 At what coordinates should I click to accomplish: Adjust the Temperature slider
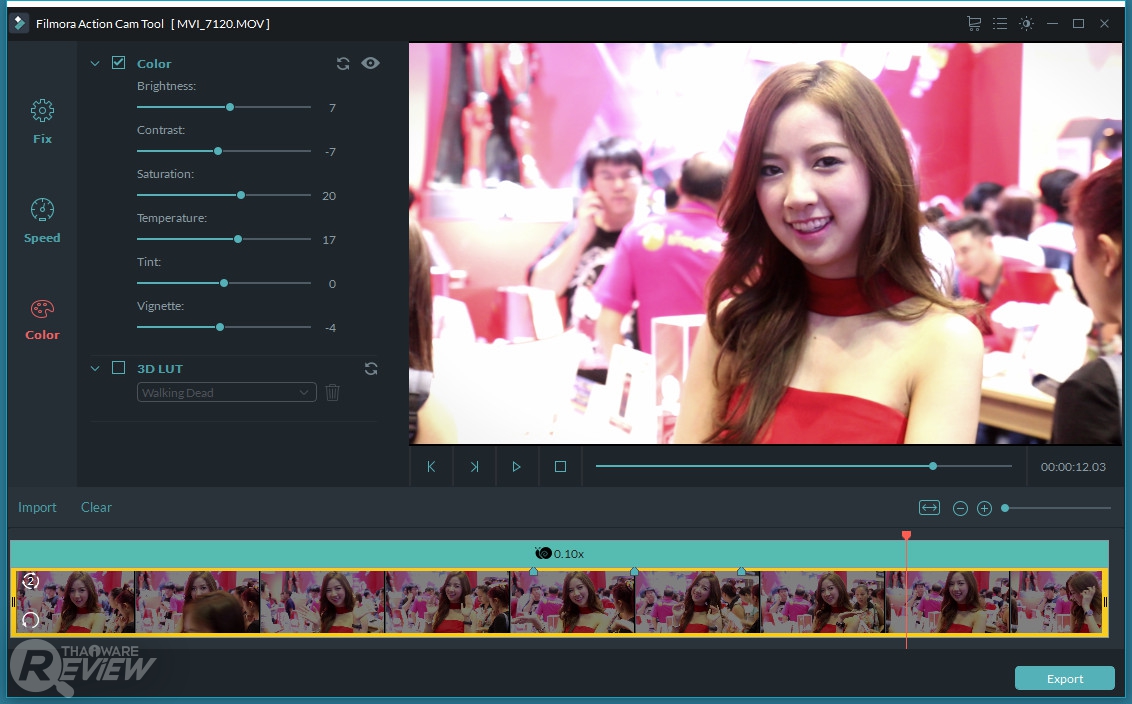[224, 239]
